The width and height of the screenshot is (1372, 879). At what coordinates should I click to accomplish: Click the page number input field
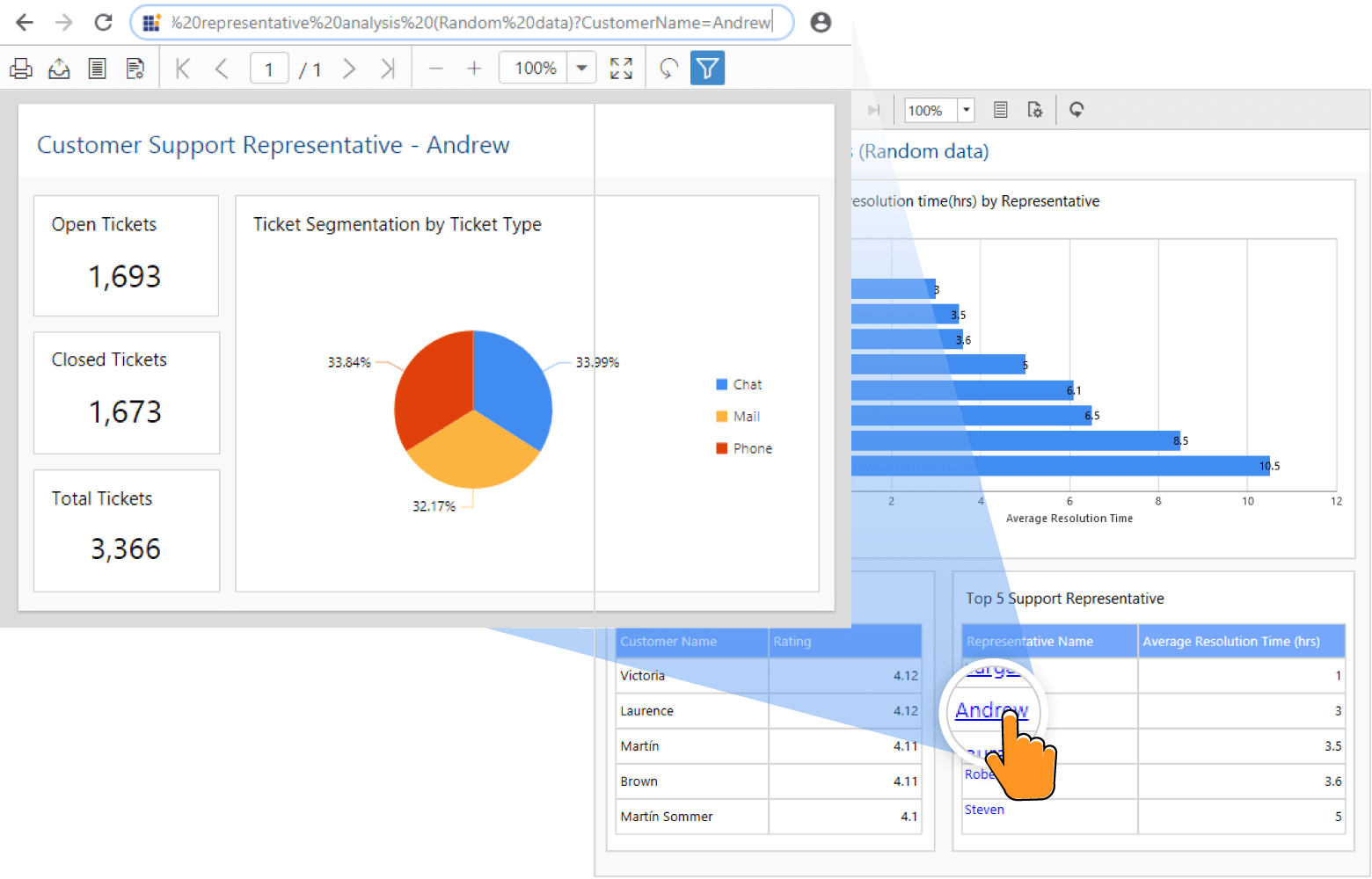pos(269,69)
